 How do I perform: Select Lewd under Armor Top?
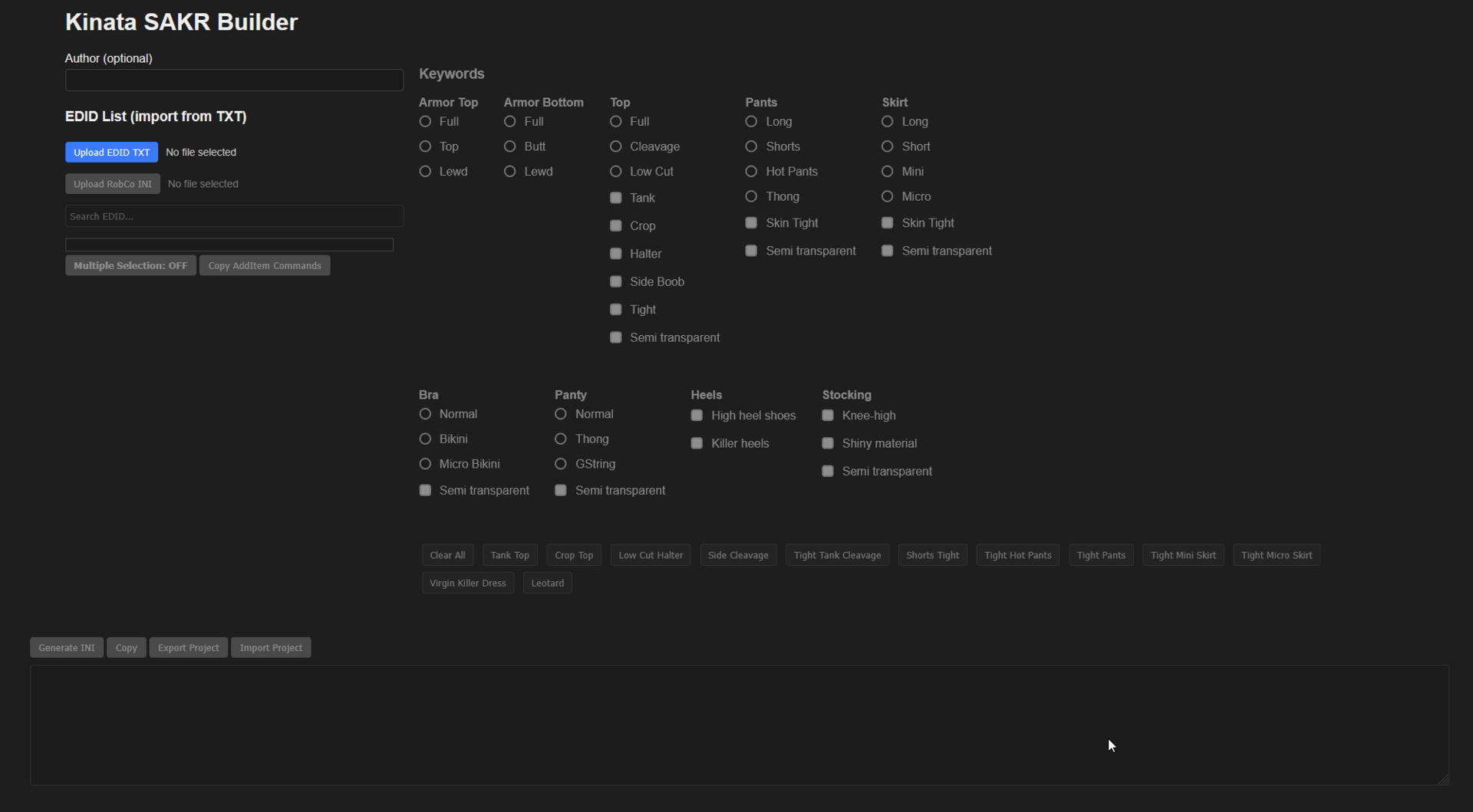click(x=425, y=172)
